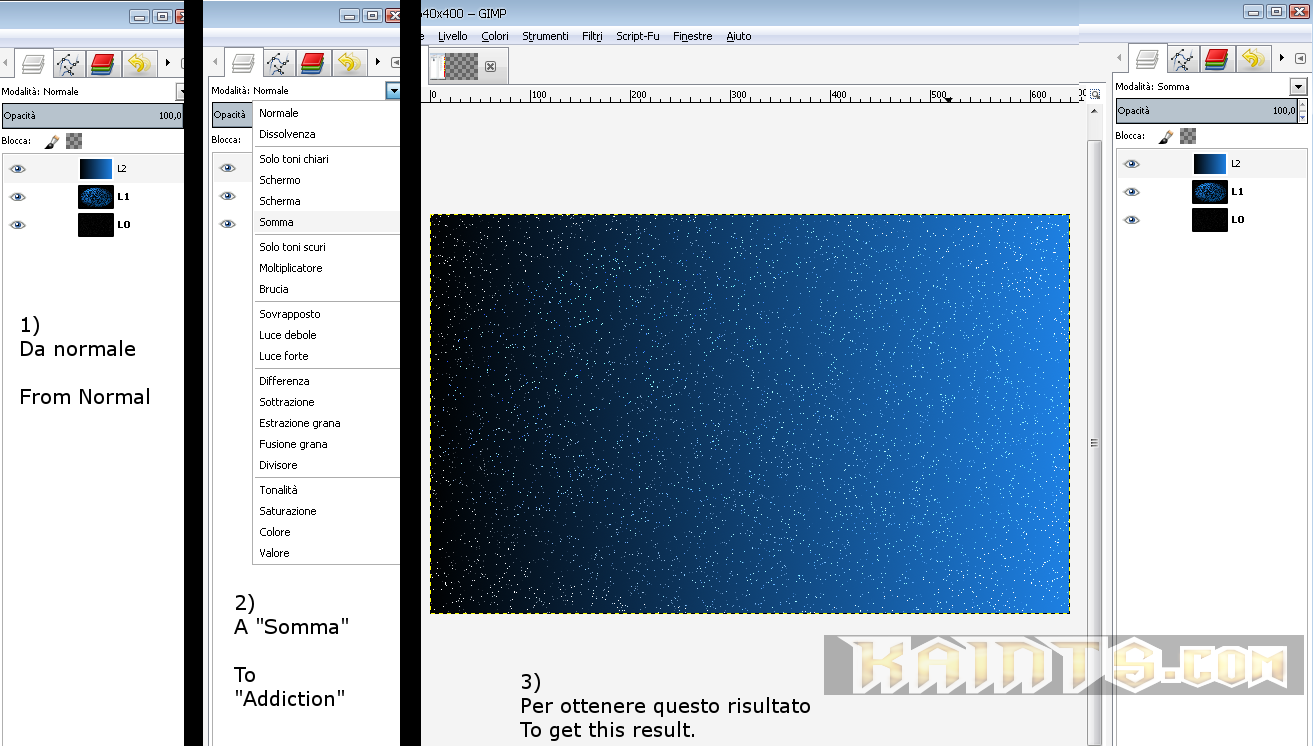Open the Filtri menu

(592, 36)
